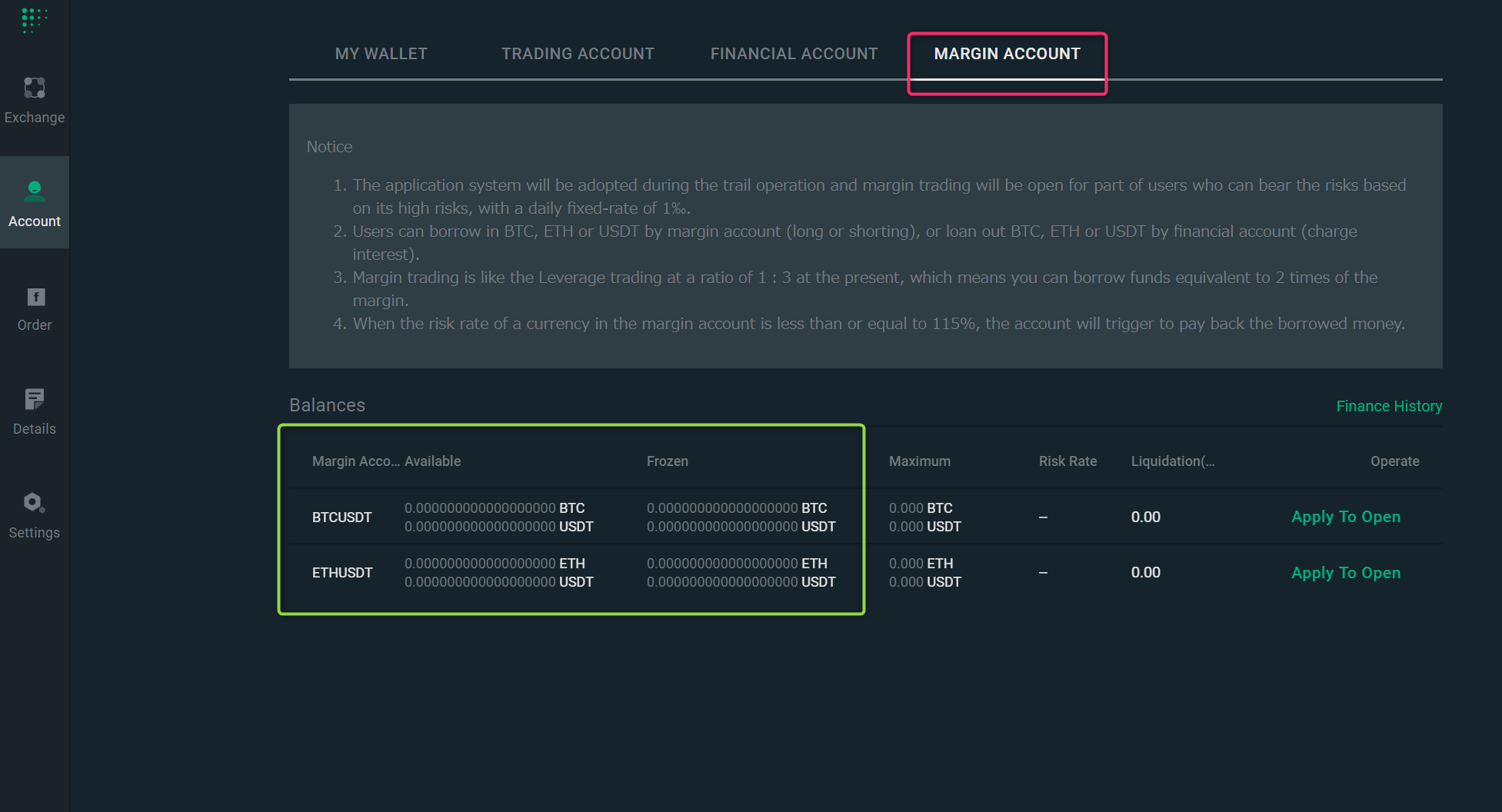Select the Margin Account tab

tap(1007, 54)
